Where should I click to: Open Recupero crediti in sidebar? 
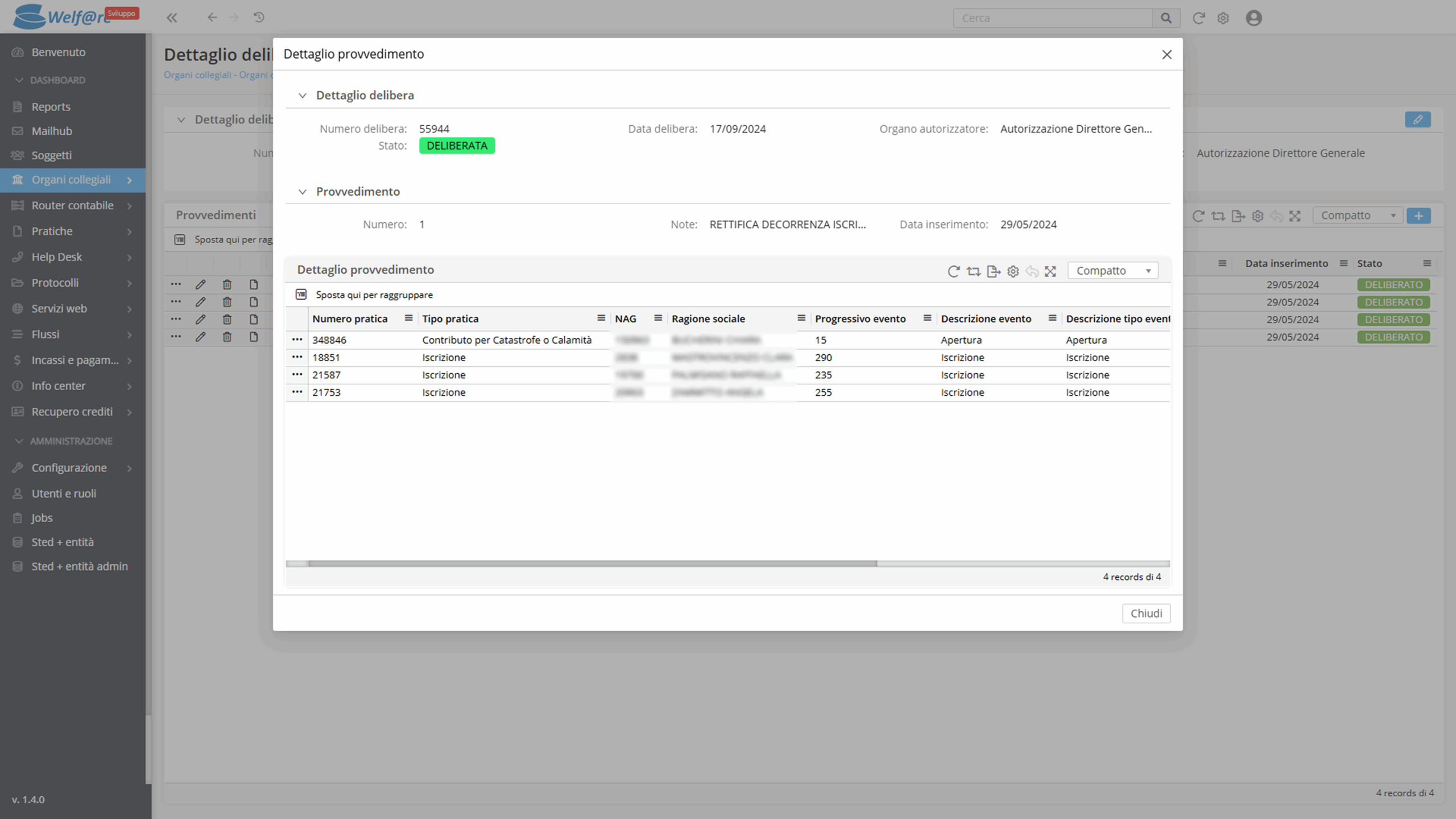73,412
